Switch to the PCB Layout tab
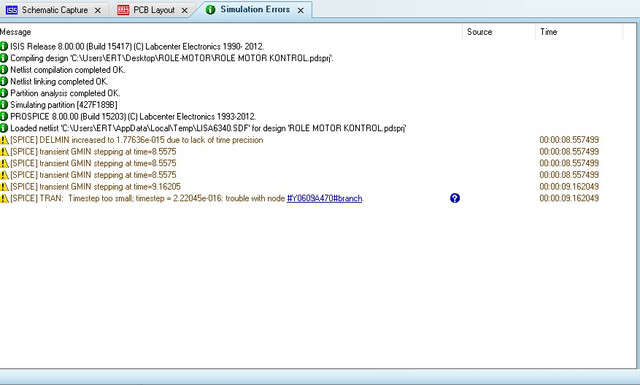Image resolution: width=640 pixels, height=385 pixels. (153, 10)
